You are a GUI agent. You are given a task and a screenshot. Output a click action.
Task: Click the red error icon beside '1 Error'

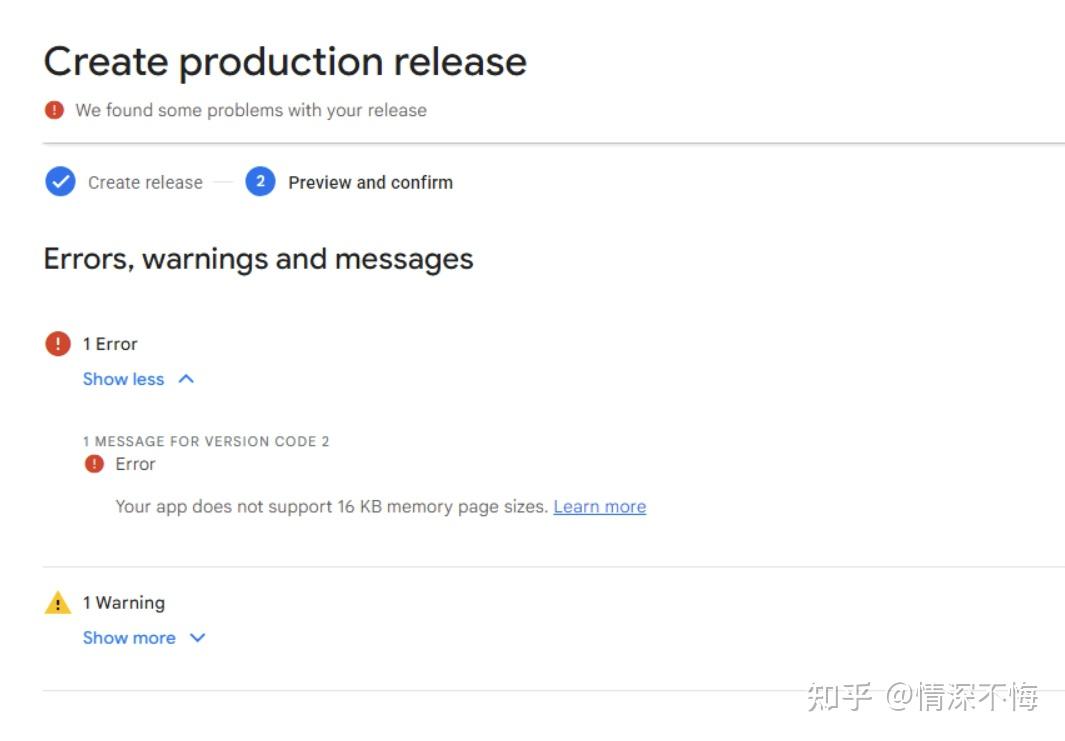point(58,344)
